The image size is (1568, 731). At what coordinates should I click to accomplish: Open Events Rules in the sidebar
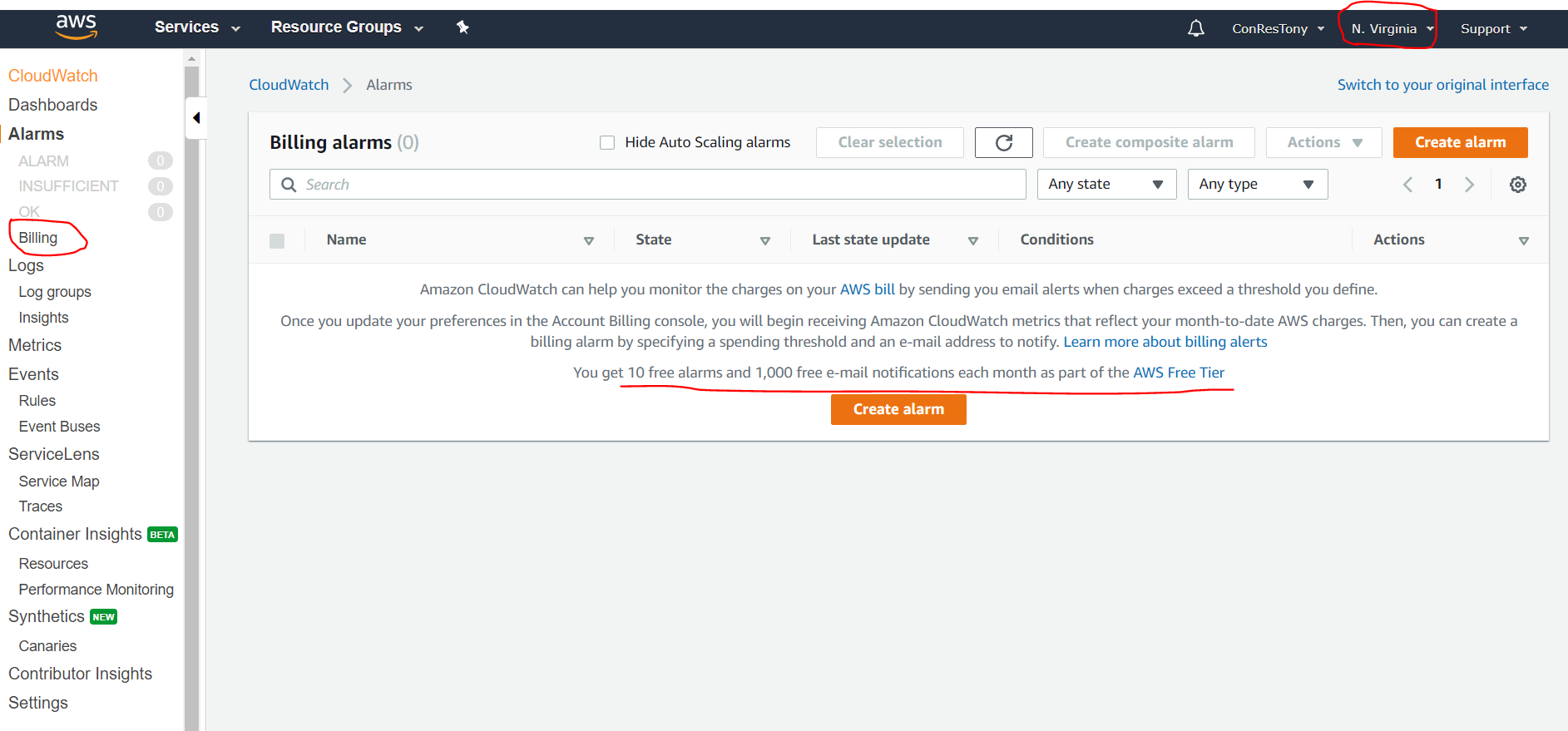[37, 401]
